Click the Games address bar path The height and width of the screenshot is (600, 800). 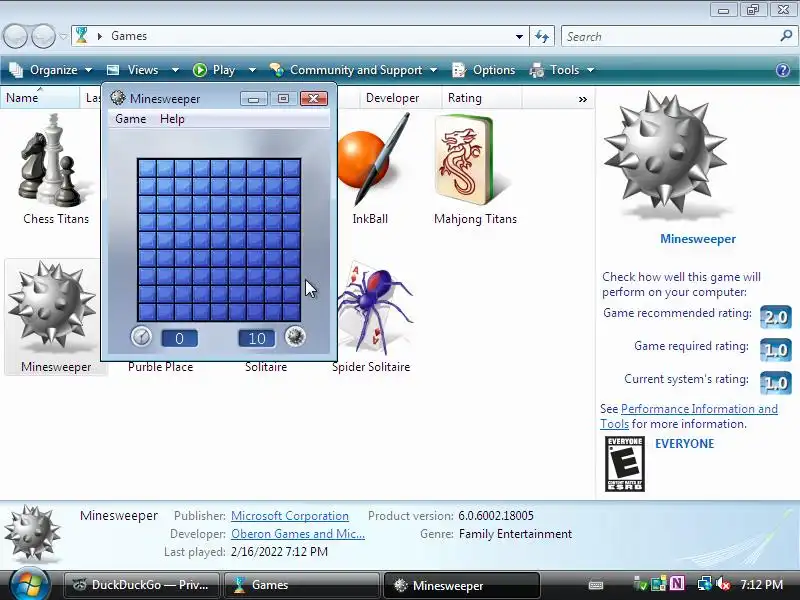(129, 36)
